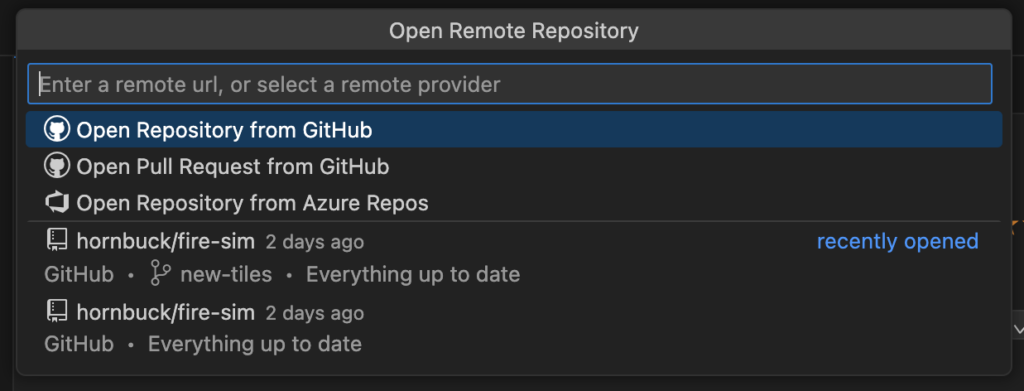Pick Open Repository from Azure Repos
Viewport: 1024px width, 391px height.
pos(514,203)
